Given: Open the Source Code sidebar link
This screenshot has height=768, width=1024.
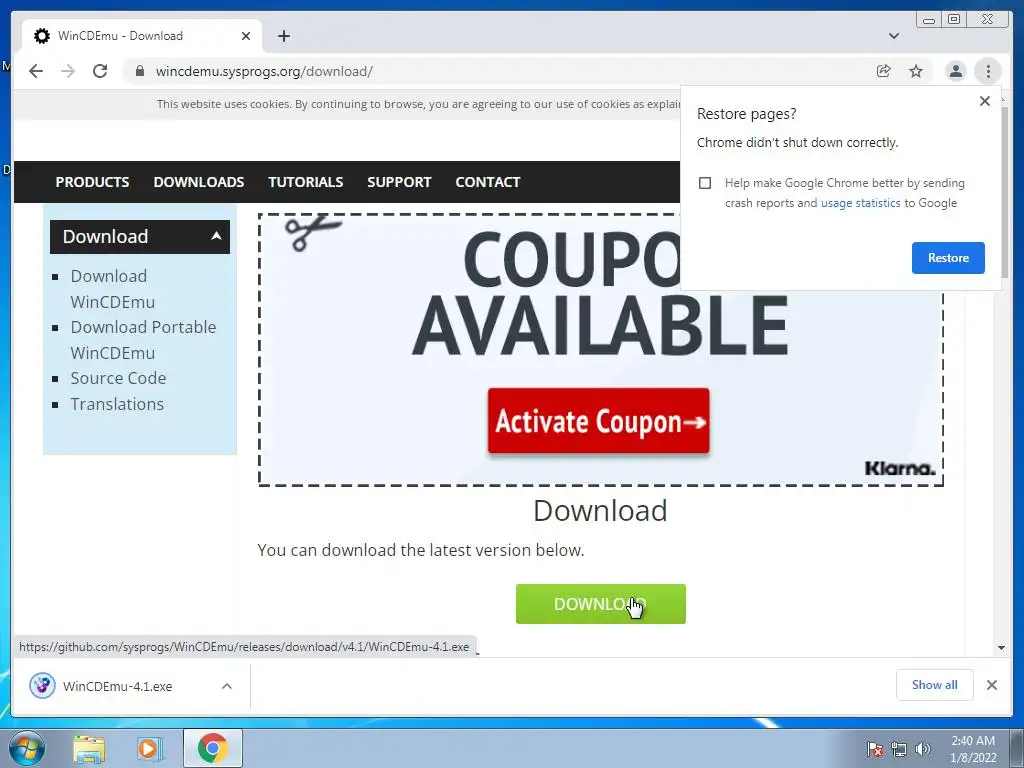Looking at the screenshot, I should click(118, 378).
